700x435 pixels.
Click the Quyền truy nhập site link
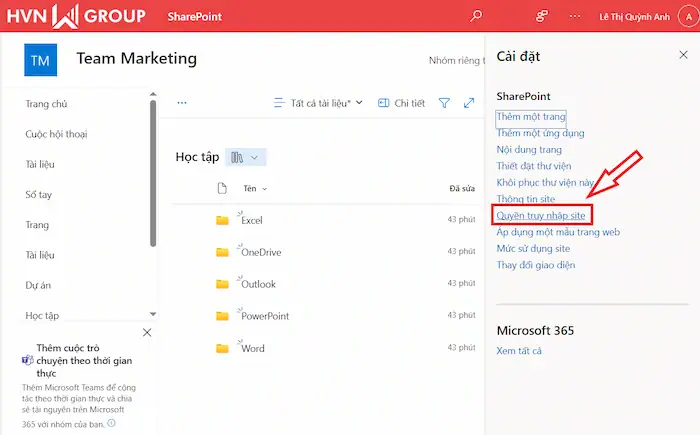pos(543,214)
